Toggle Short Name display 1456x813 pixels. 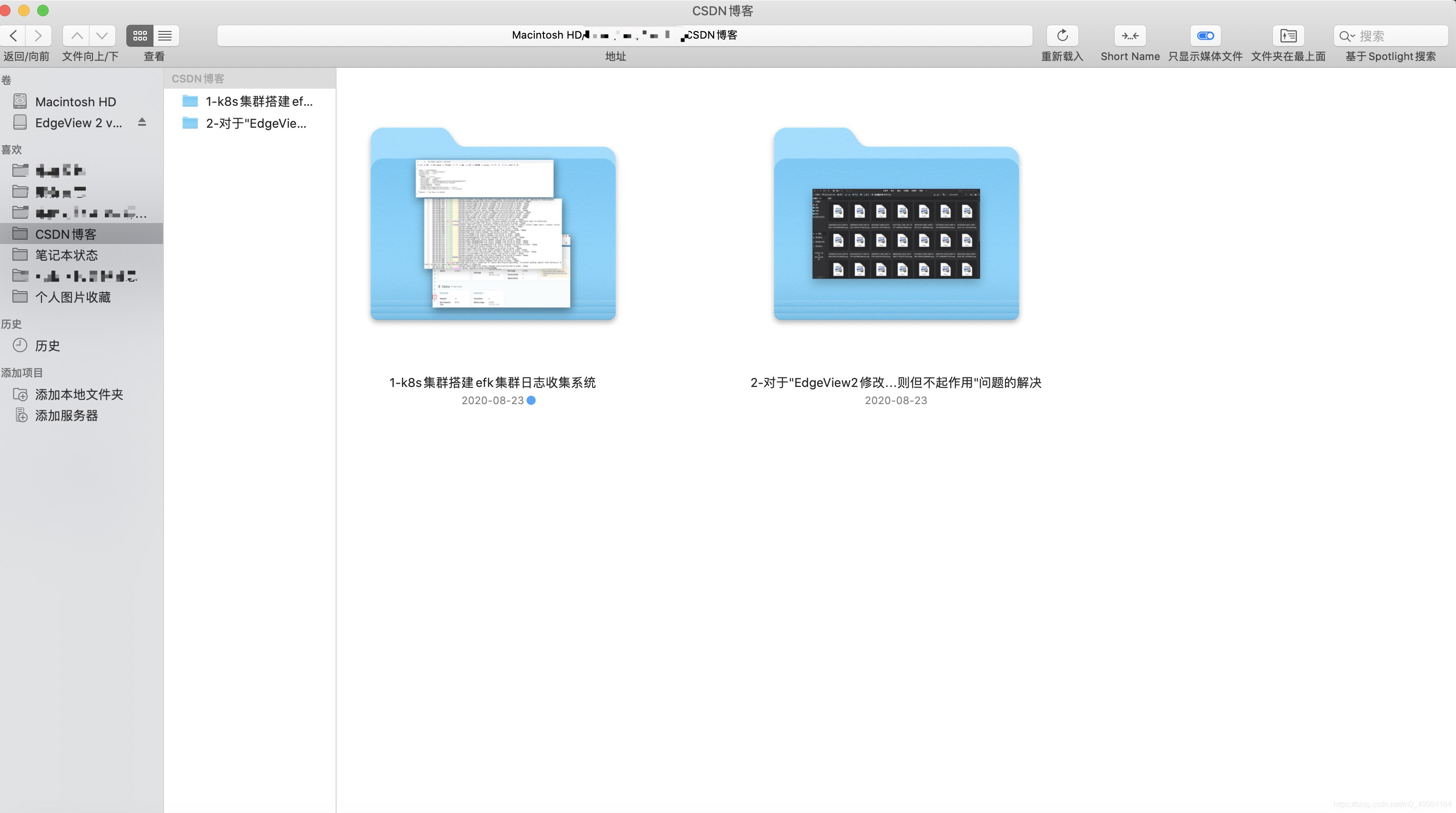tap(1130, 36)
